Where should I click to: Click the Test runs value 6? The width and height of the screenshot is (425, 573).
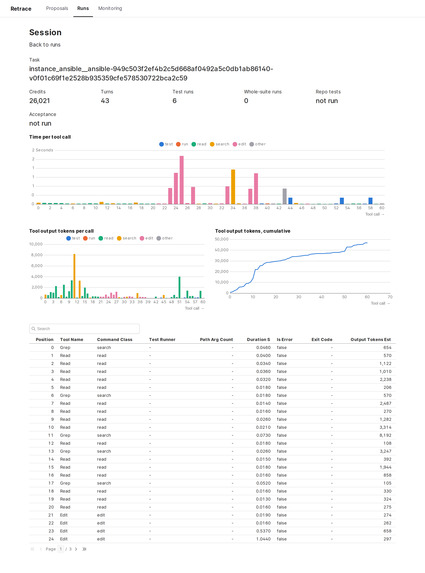(175, 101)
